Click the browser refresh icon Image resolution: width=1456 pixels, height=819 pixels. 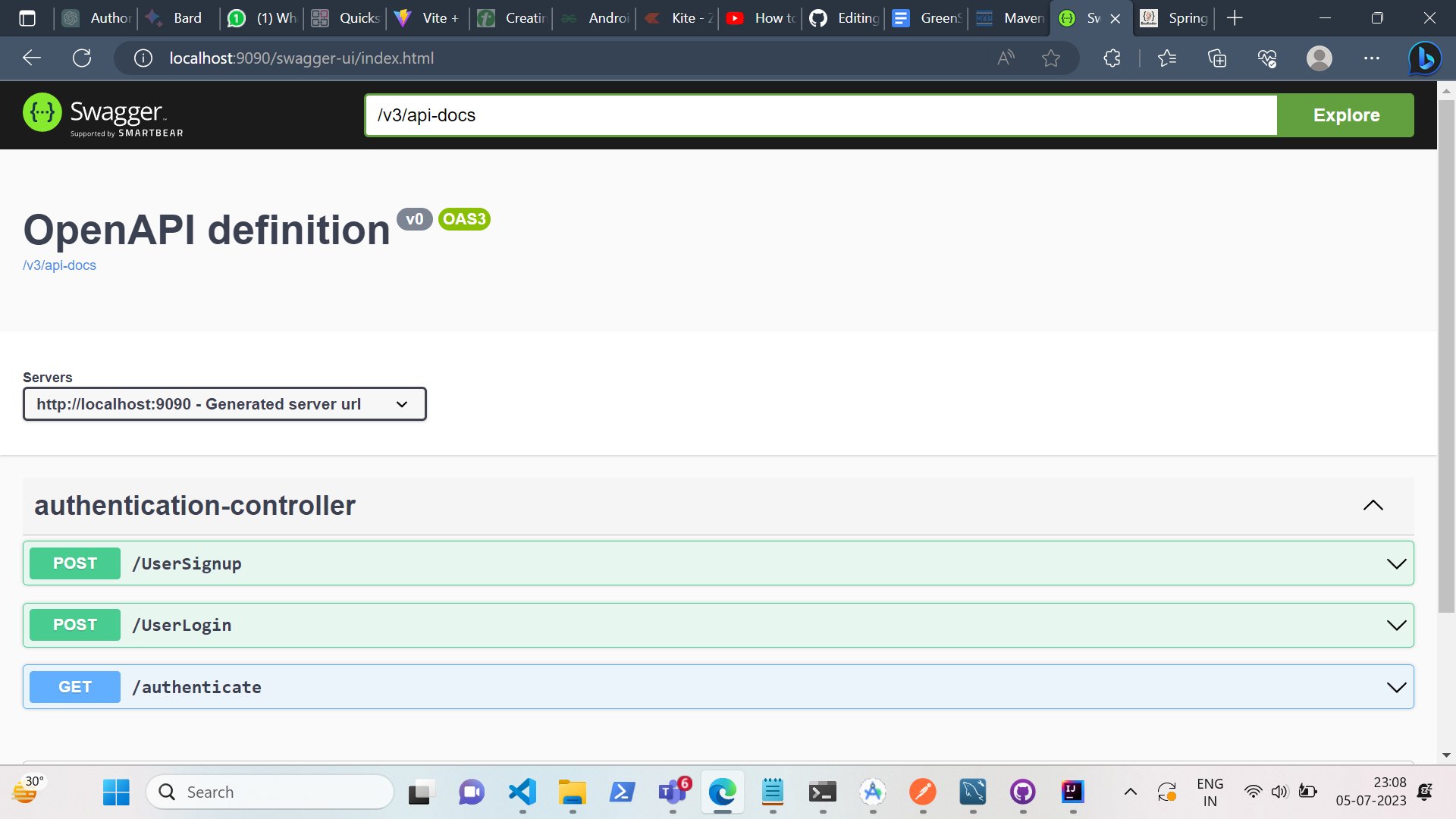click(x=82, y=58)
